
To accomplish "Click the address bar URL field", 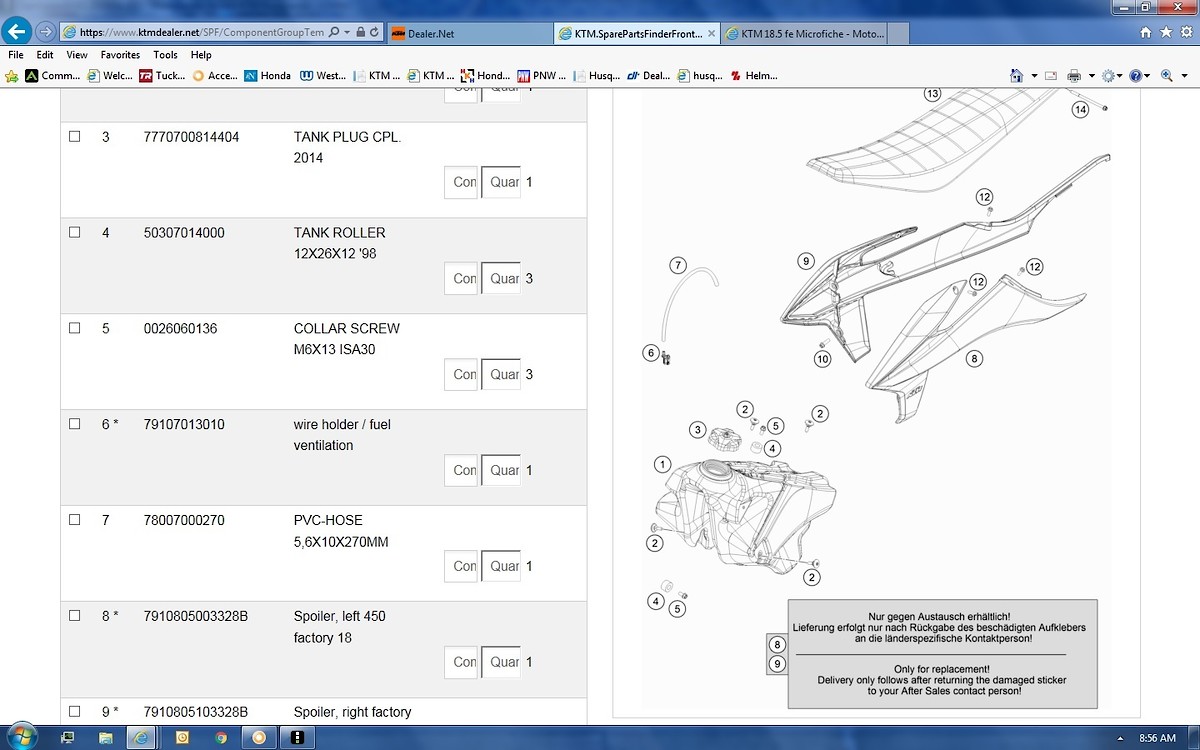I will [x=200, y=32].
